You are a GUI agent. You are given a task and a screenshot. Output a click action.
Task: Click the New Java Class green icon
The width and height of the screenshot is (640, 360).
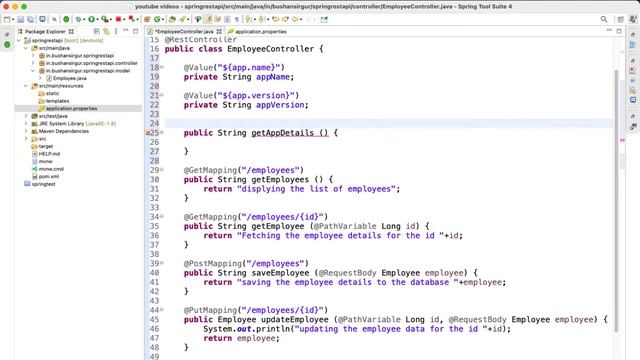[157, 19]
